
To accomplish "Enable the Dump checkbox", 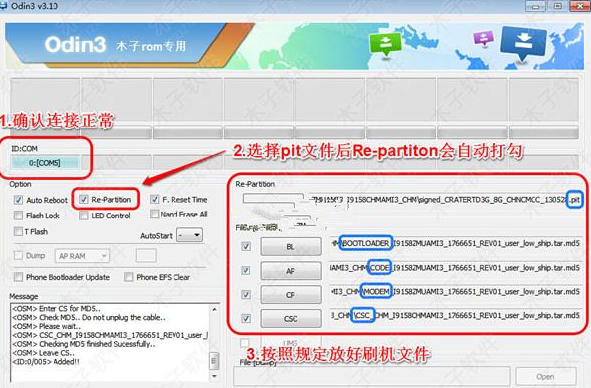I will point(18,255).
